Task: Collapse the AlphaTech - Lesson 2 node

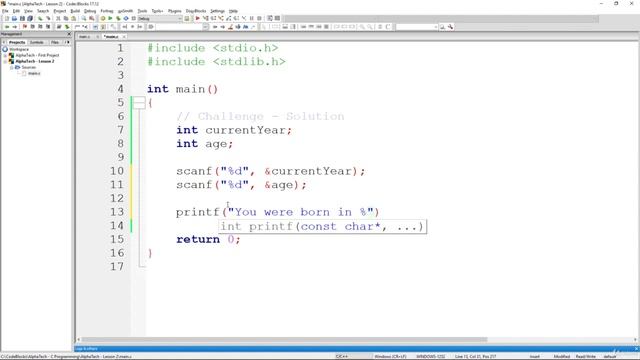Action: (5, 61)
